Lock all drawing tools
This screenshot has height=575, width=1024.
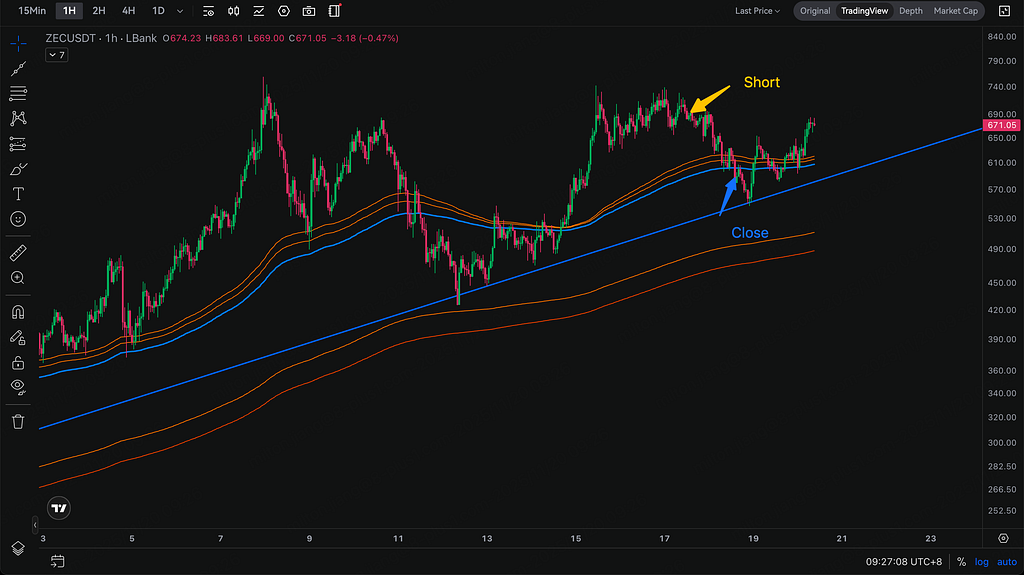[18, 363]
